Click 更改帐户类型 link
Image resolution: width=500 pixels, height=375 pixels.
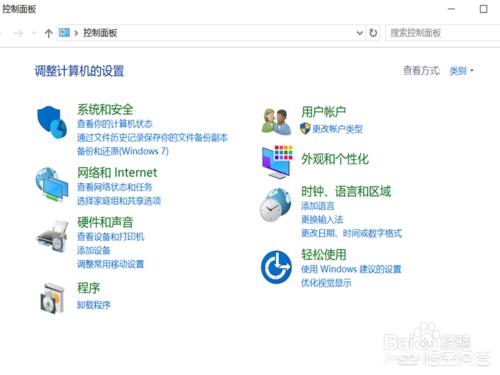(x=337, y=129)
